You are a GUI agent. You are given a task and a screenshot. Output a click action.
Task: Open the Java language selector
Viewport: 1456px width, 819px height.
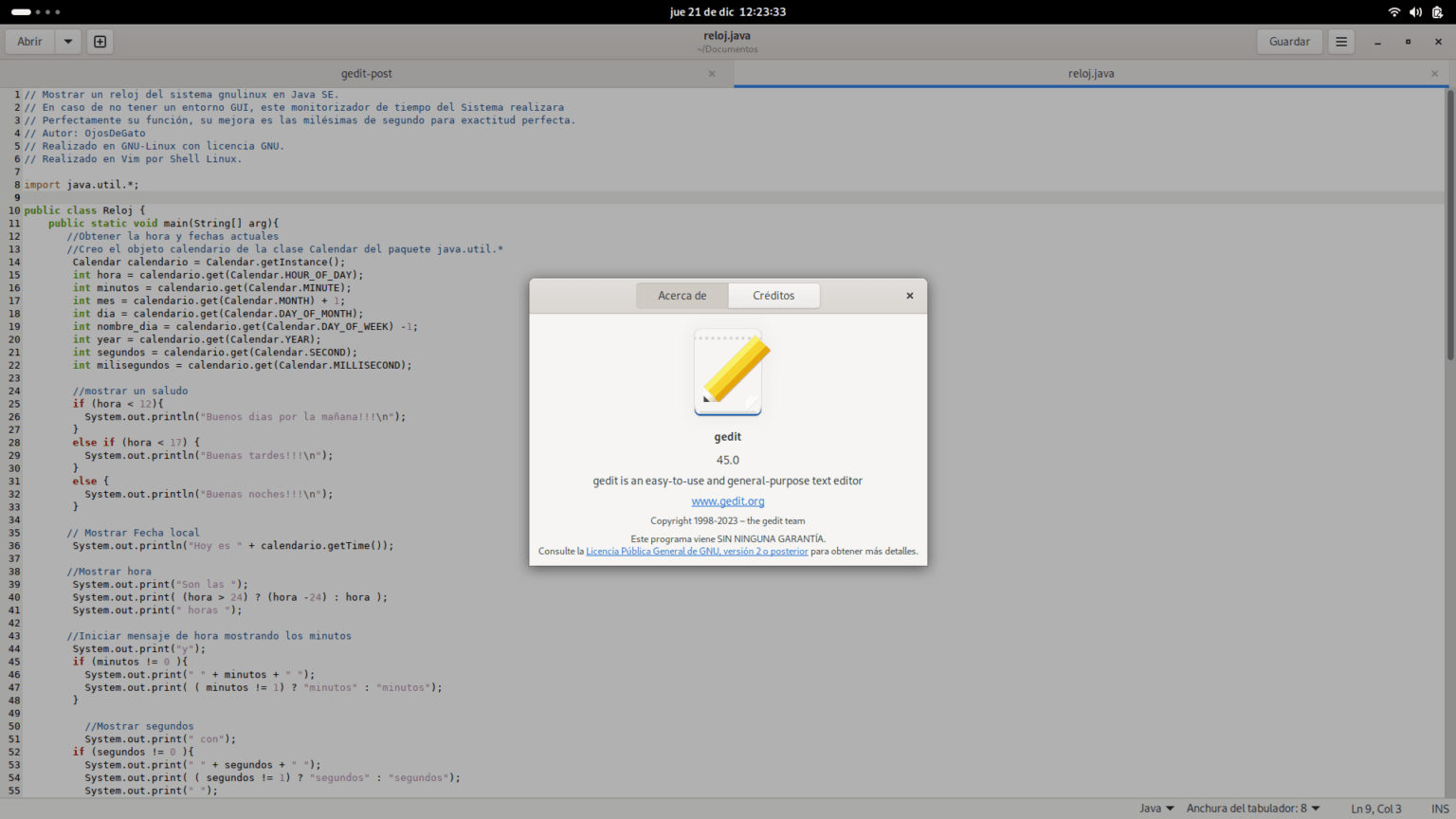(x=1156, y=808)
